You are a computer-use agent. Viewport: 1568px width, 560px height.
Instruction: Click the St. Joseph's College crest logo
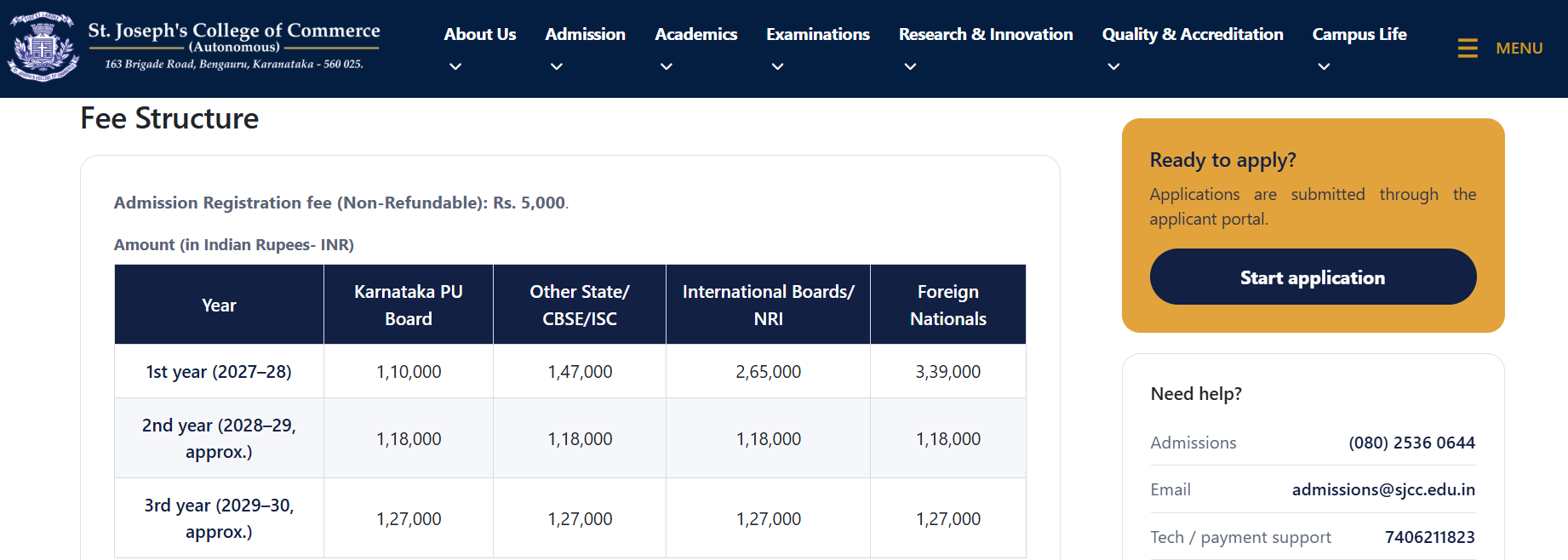[x=43, y=47]
